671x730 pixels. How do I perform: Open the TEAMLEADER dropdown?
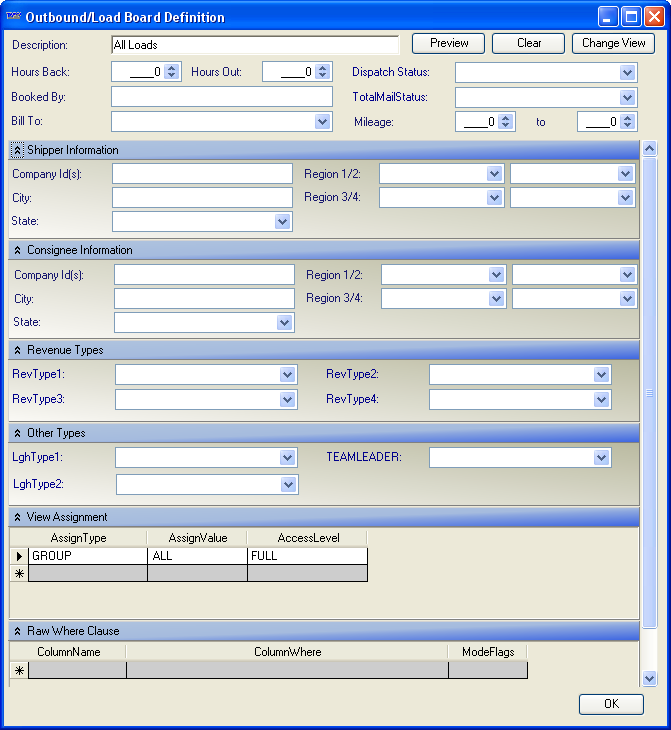coord(601,457)
